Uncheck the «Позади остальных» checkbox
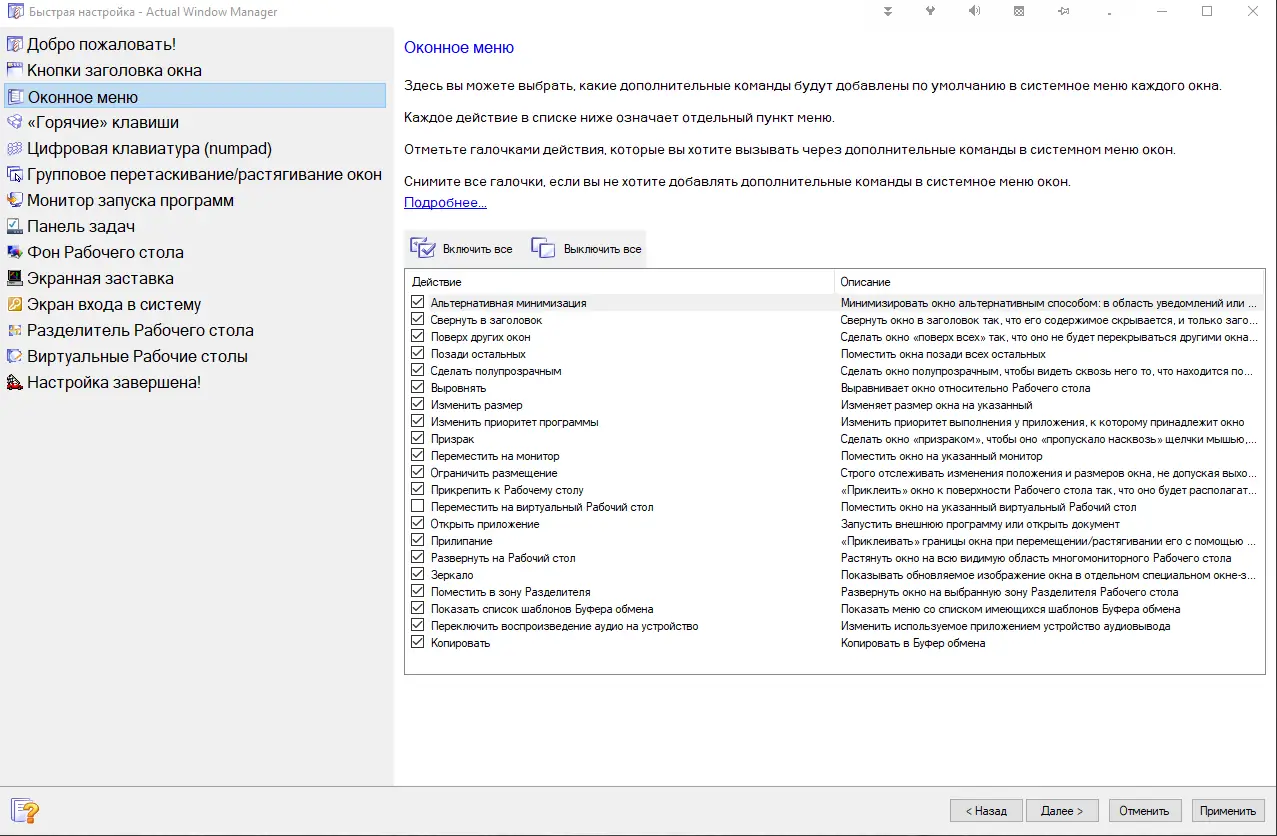 (418, 353)
